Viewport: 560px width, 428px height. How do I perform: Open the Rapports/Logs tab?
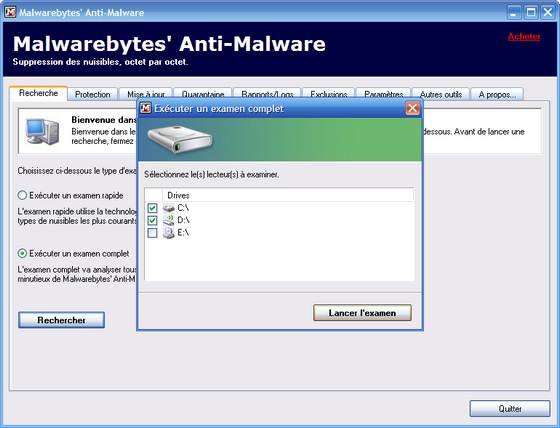[x=267, y=94]
